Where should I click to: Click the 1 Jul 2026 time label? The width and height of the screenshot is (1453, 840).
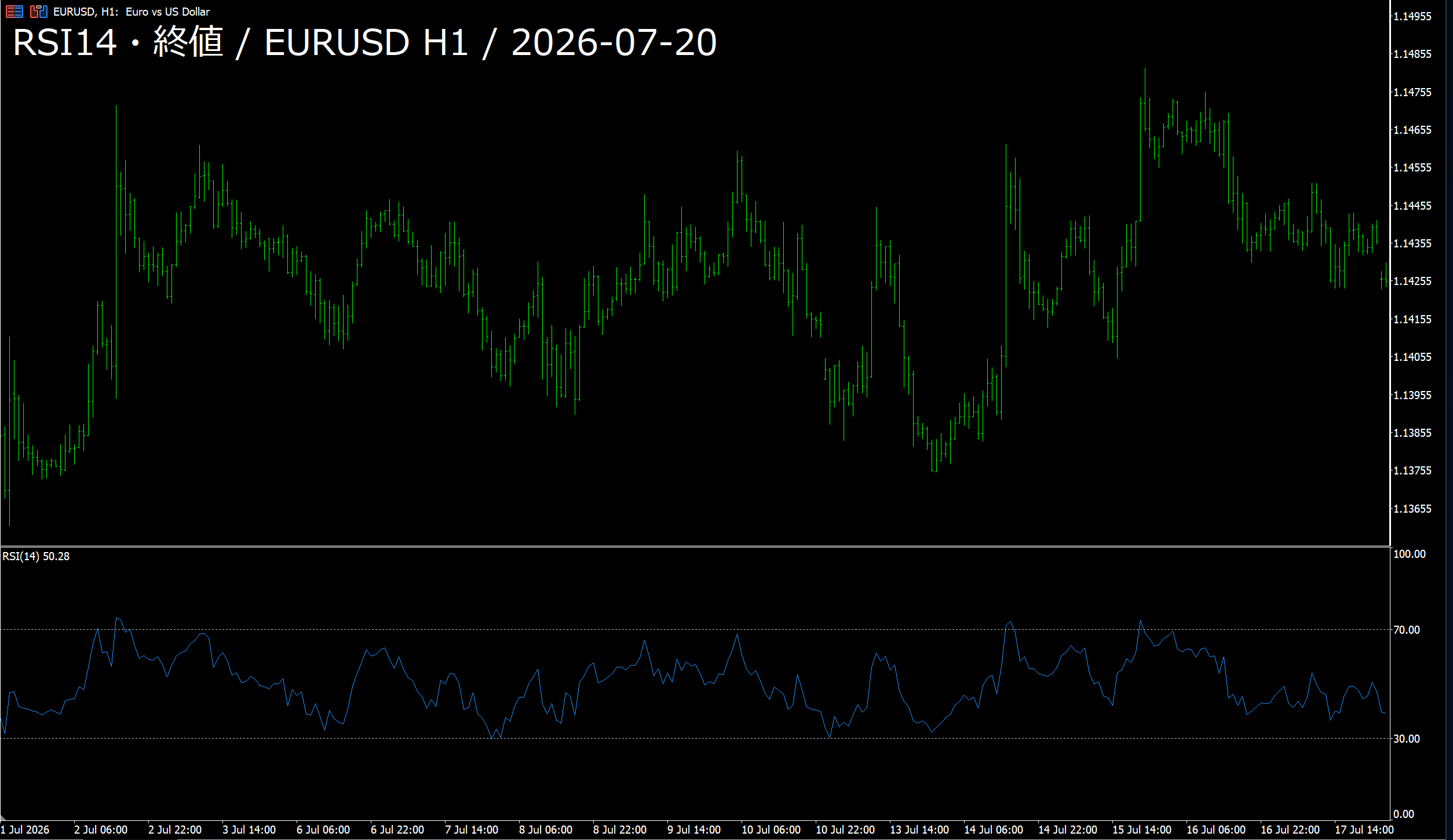pos(25,830)
